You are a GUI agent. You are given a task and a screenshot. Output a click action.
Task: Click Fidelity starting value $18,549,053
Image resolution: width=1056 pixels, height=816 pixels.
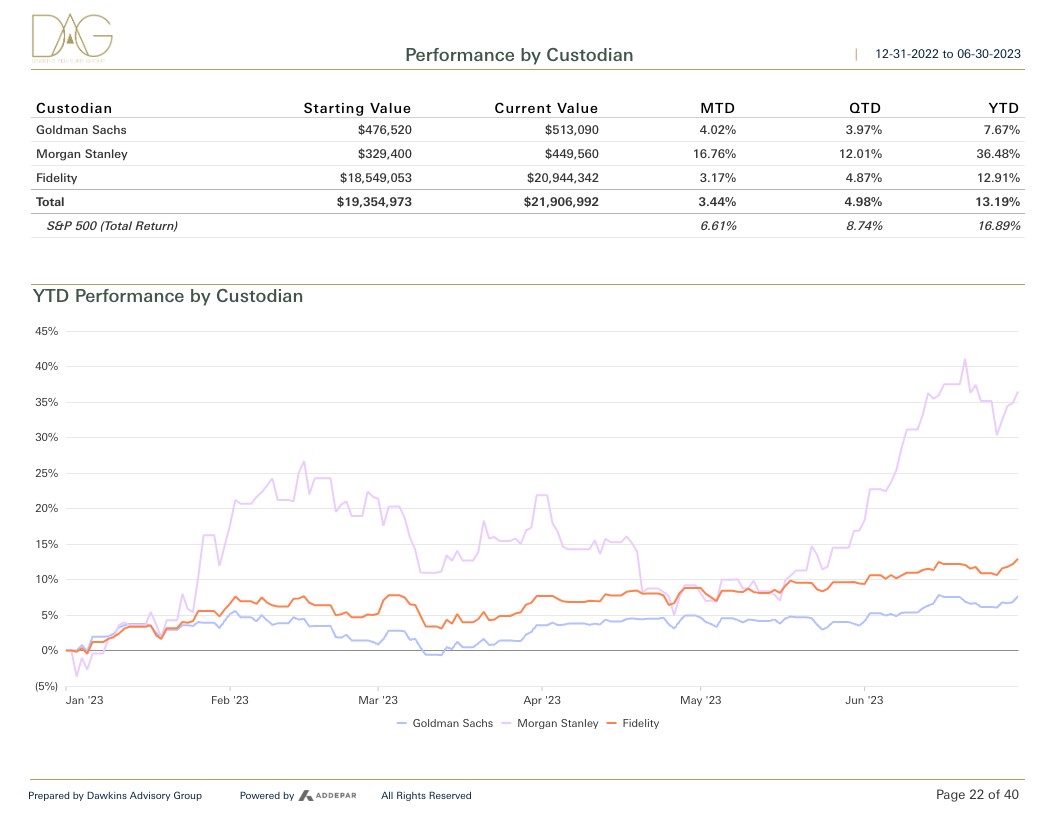coord(376,178)
